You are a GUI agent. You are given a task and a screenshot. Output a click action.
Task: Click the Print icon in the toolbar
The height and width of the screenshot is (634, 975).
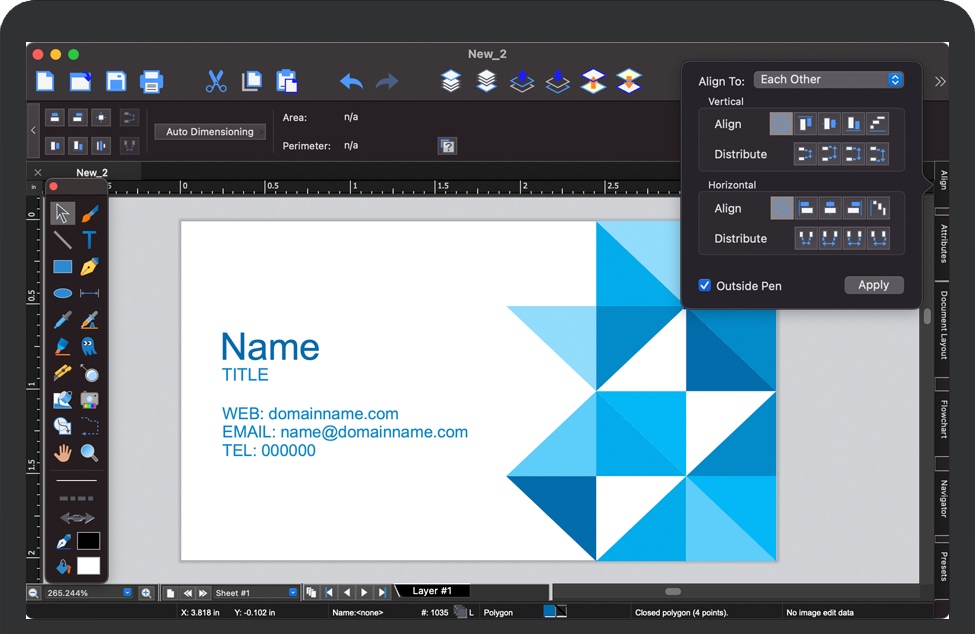(x=151, y=82)
